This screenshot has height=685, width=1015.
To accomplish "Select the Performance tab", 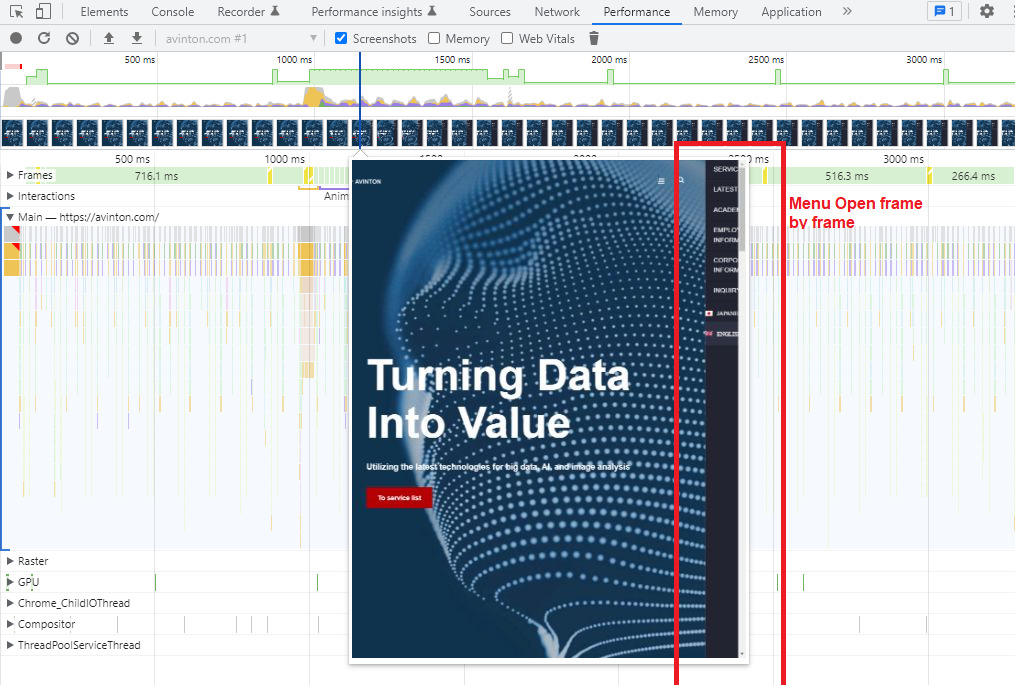I will pos(636,12).
